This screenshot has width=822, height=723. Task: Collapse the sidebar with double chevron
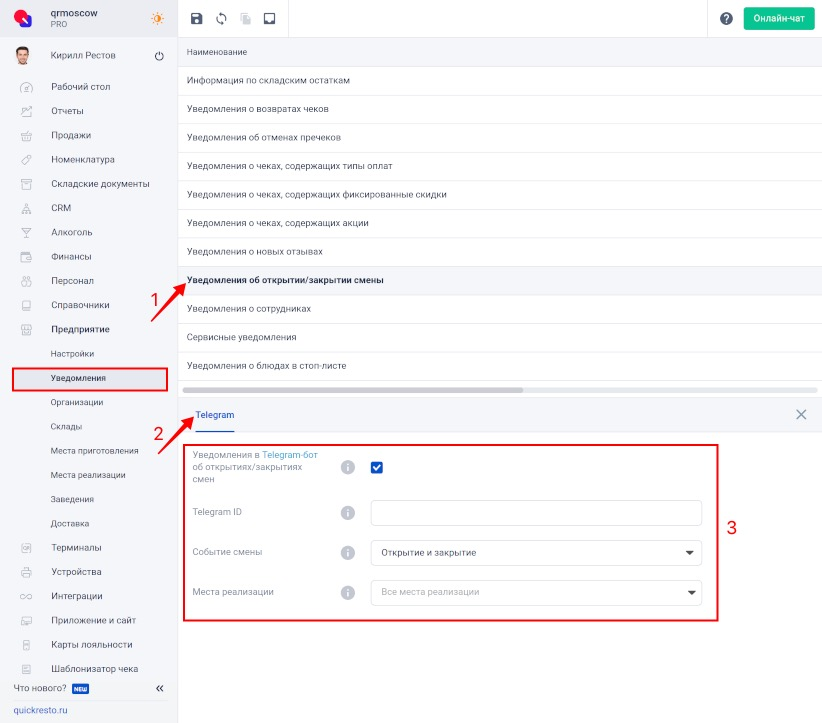pyautogui.click(x=159, y=688)
